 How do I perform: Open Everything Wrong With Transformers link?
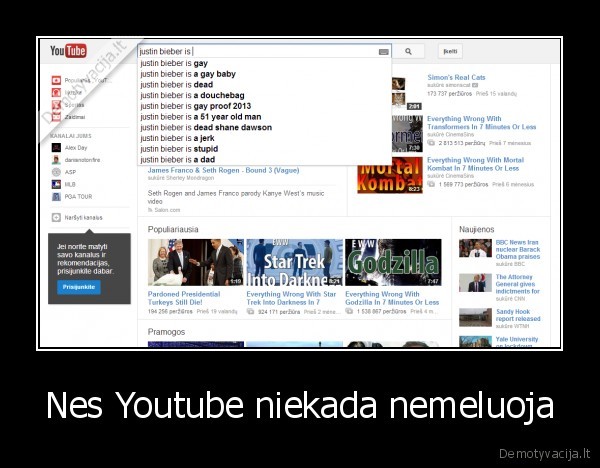[481, 123]
